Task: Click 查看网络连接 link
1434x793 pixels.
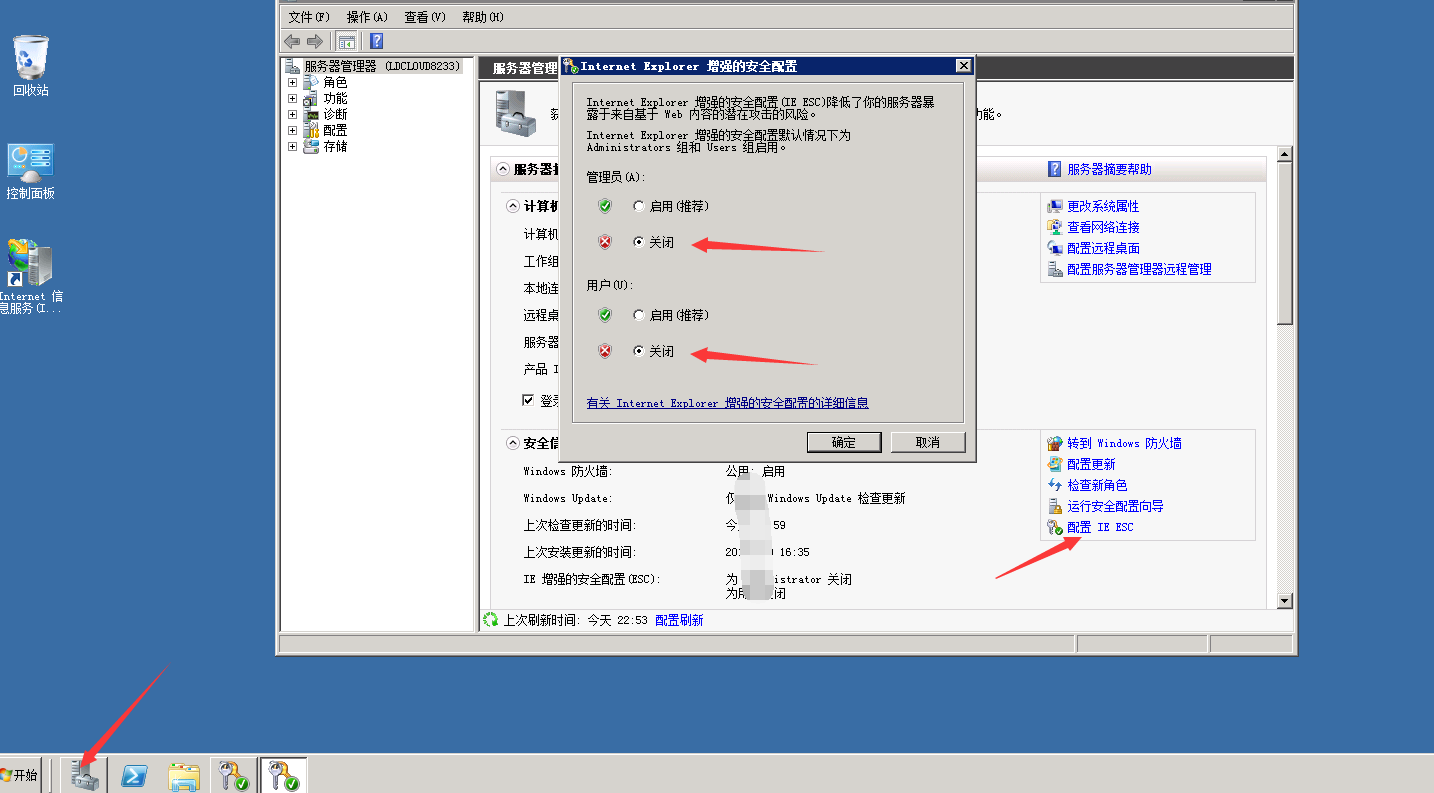Action: (1103, 227)
